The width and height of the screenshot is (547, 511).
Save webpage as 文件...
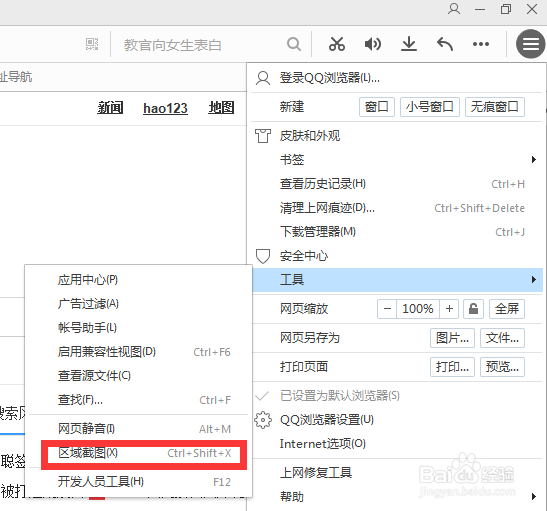[502, 338]
